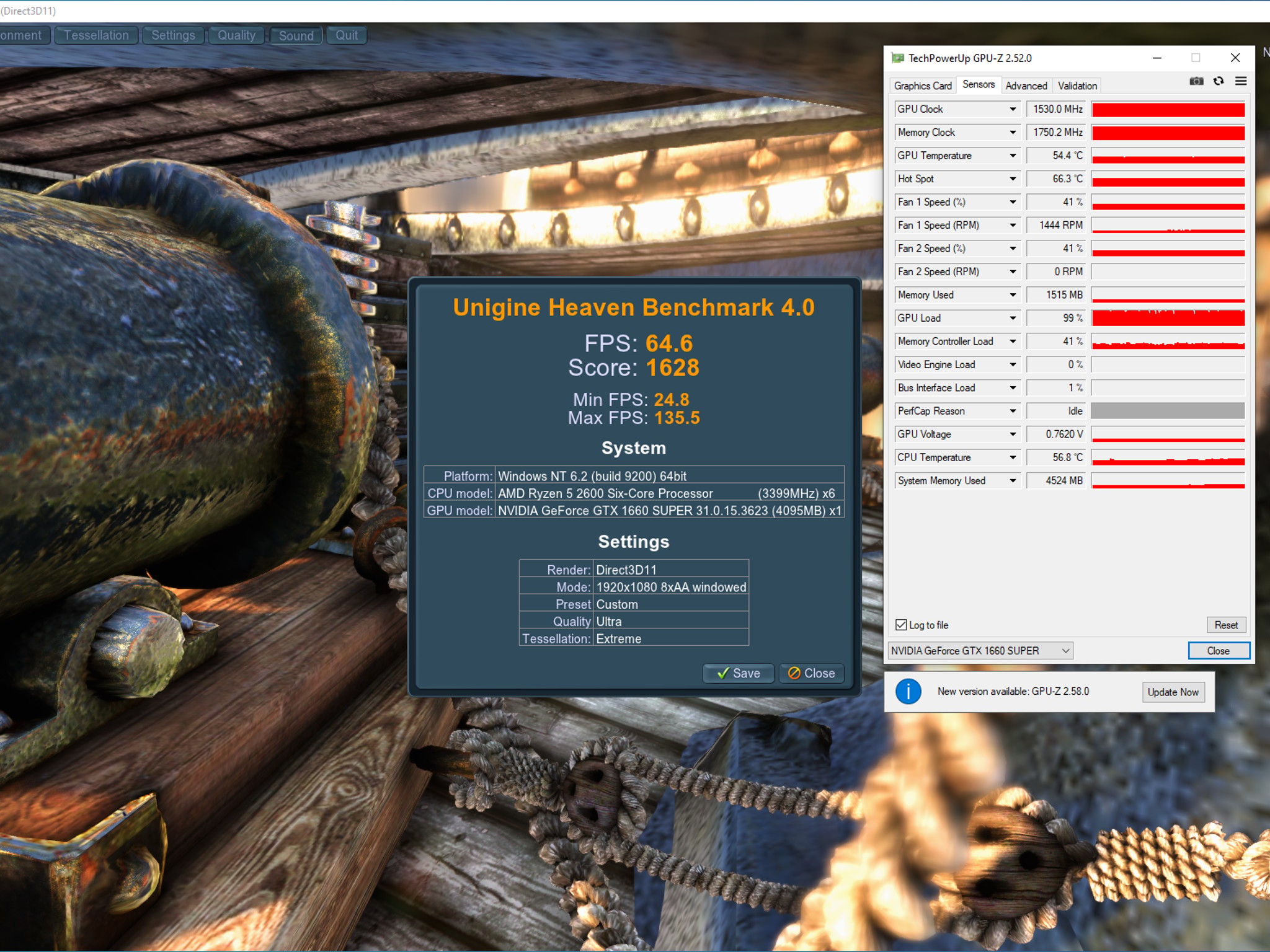Image resolution: width=1270 pixels, height=952 pixels.
Task: Expand the Fan 1 Speed (%) dropdown
Action: click(x=1013, y=202)
